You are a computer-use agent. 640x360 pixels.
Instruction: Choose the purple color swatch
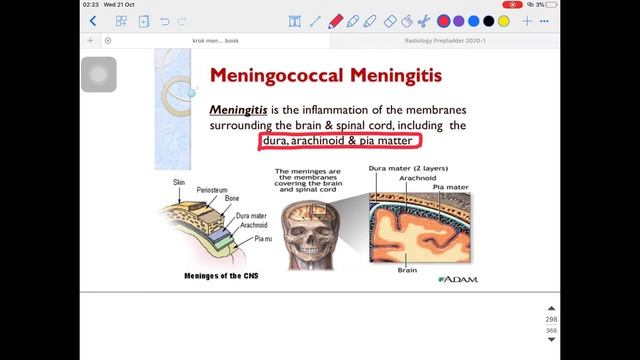[459, 21]
